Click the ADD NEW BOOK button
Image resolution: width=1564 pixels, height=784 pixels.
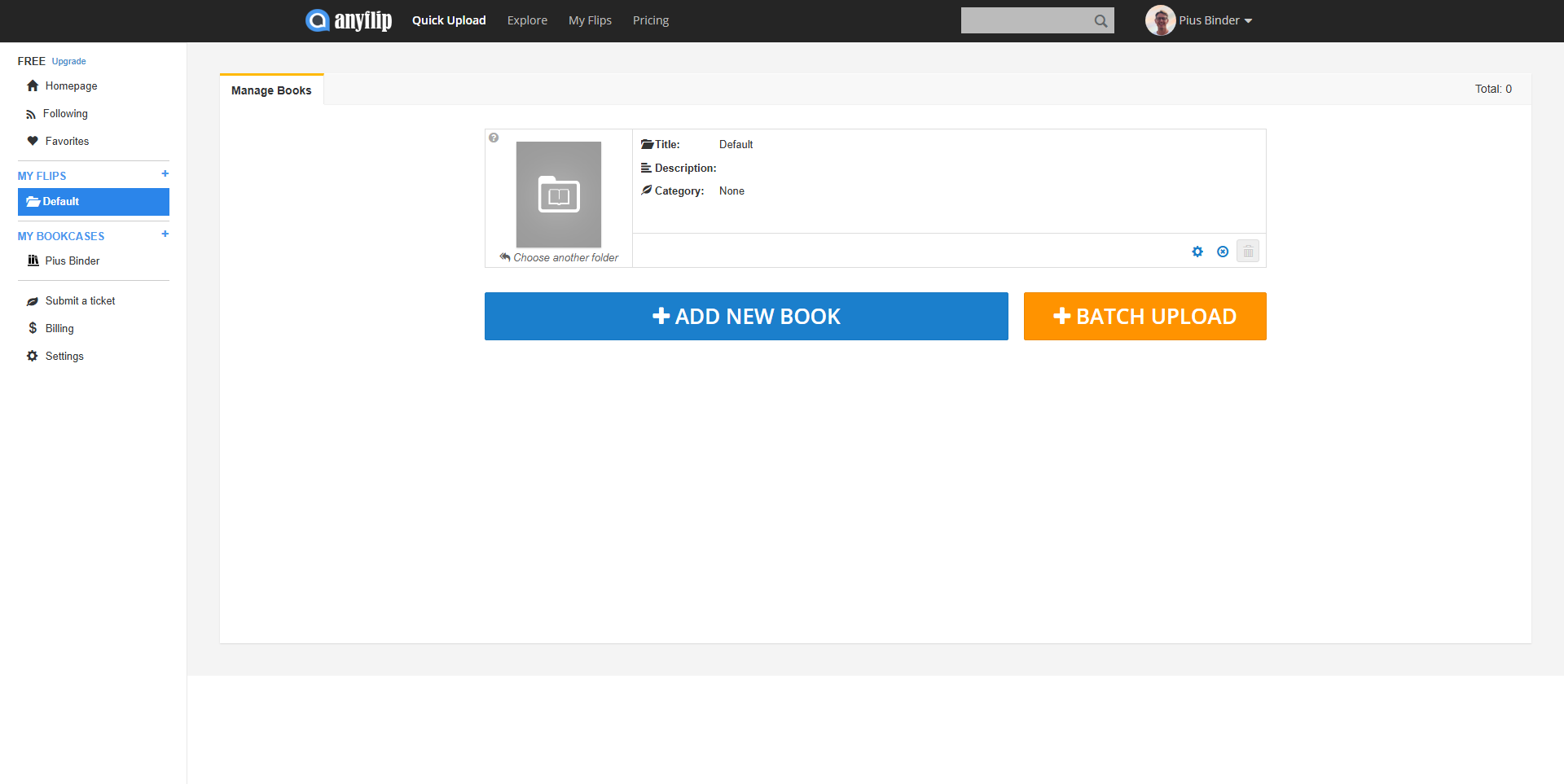click(746, 316)
